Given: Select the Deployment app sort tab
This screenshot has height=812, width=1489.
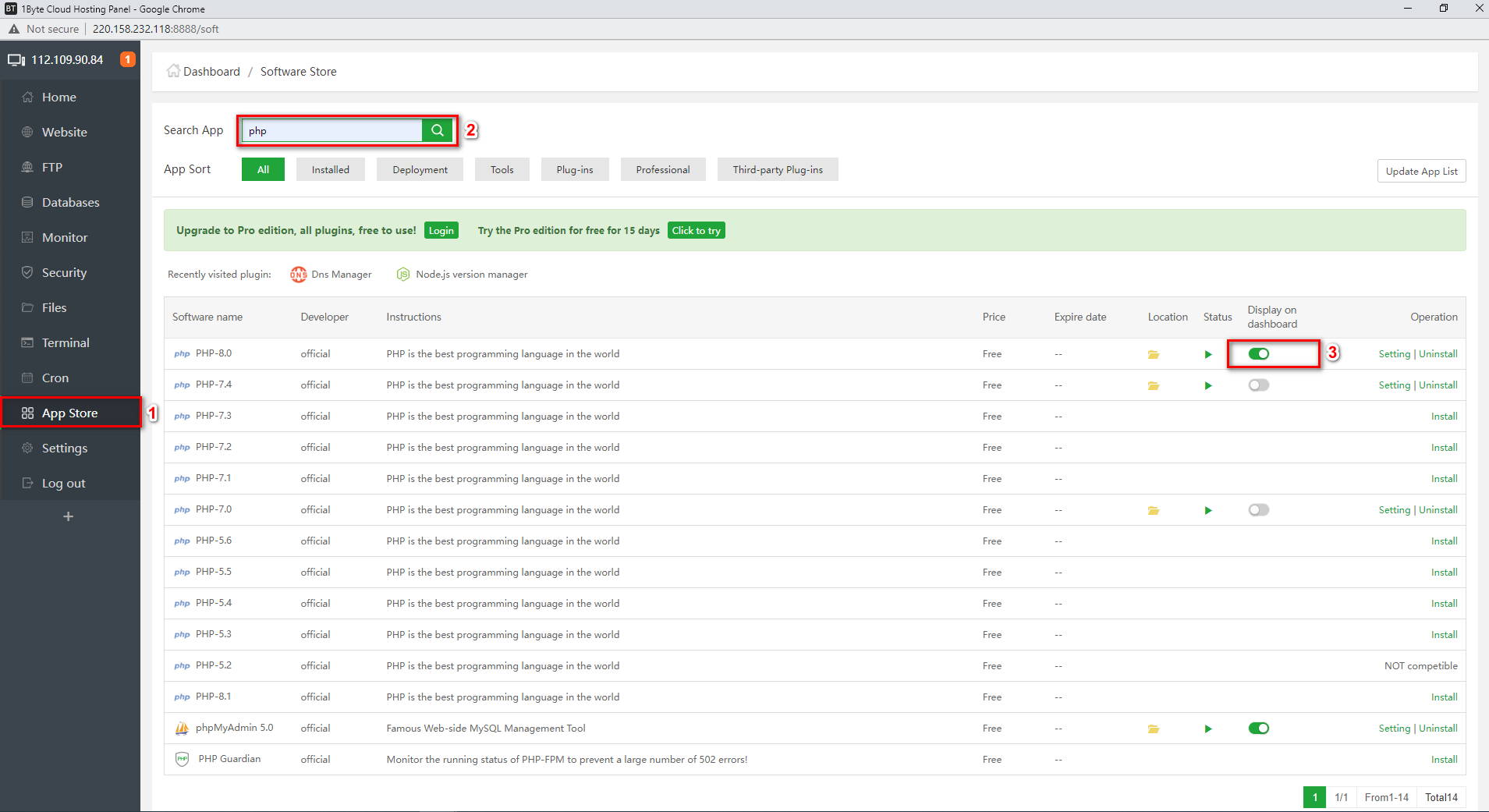Looking at the screenshot, I should coord(420,169).
